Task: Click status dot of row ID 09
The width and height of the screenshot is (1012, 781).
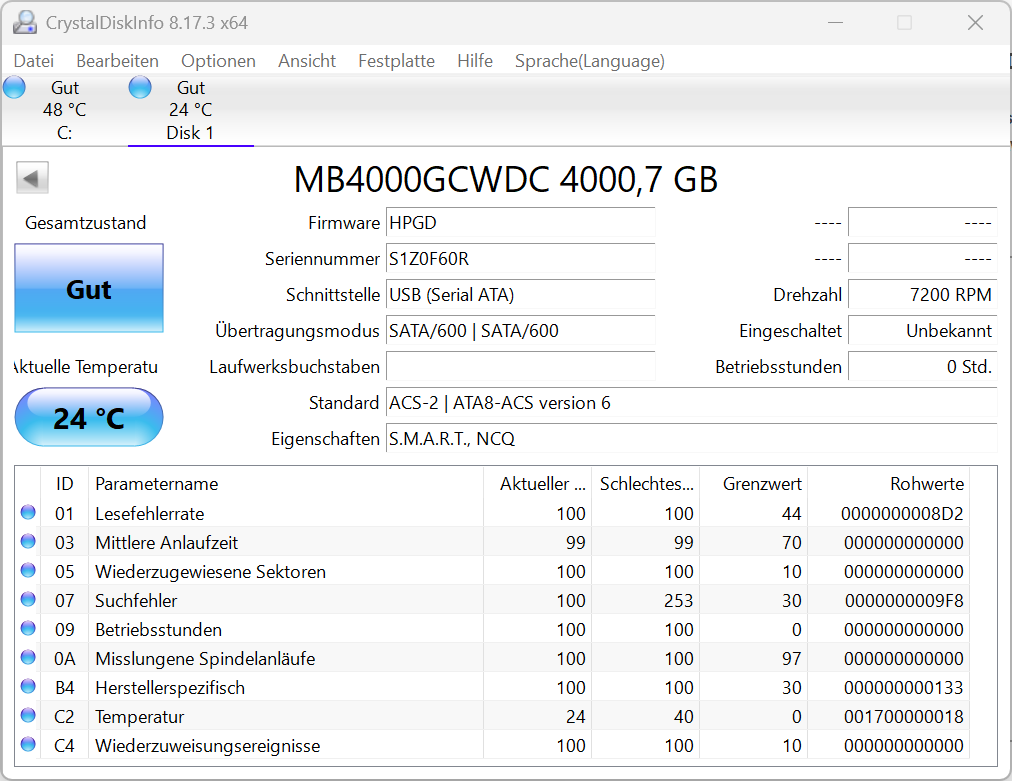Action: coord(28,629)
